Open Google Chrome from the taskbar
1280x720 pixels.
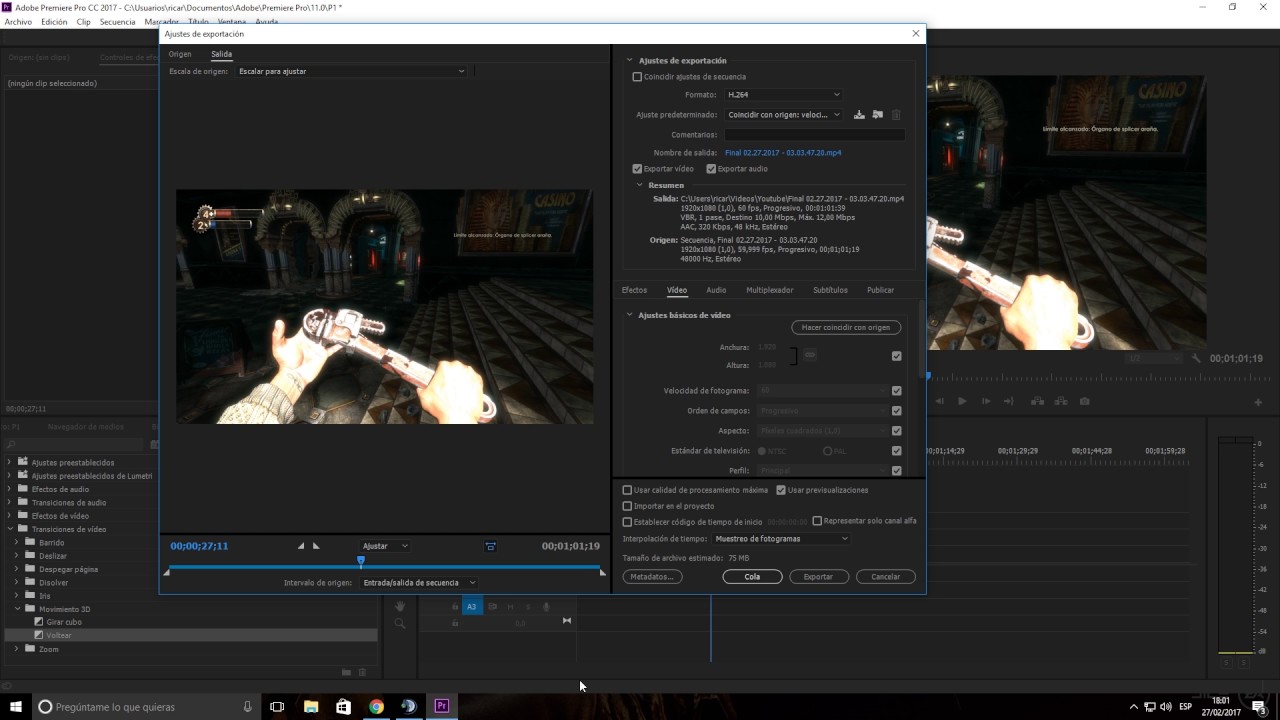[376, 706]
